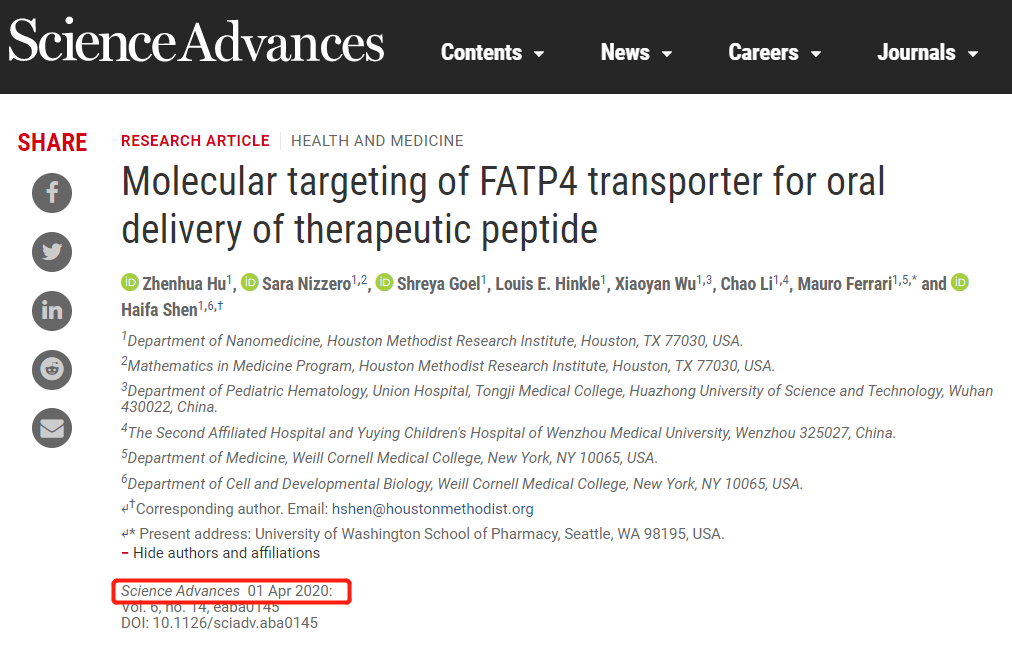Image resolution: width=1012 pixels, height=646 pixels.
Task: Share article via email icon
Action: tap(52, 428)
